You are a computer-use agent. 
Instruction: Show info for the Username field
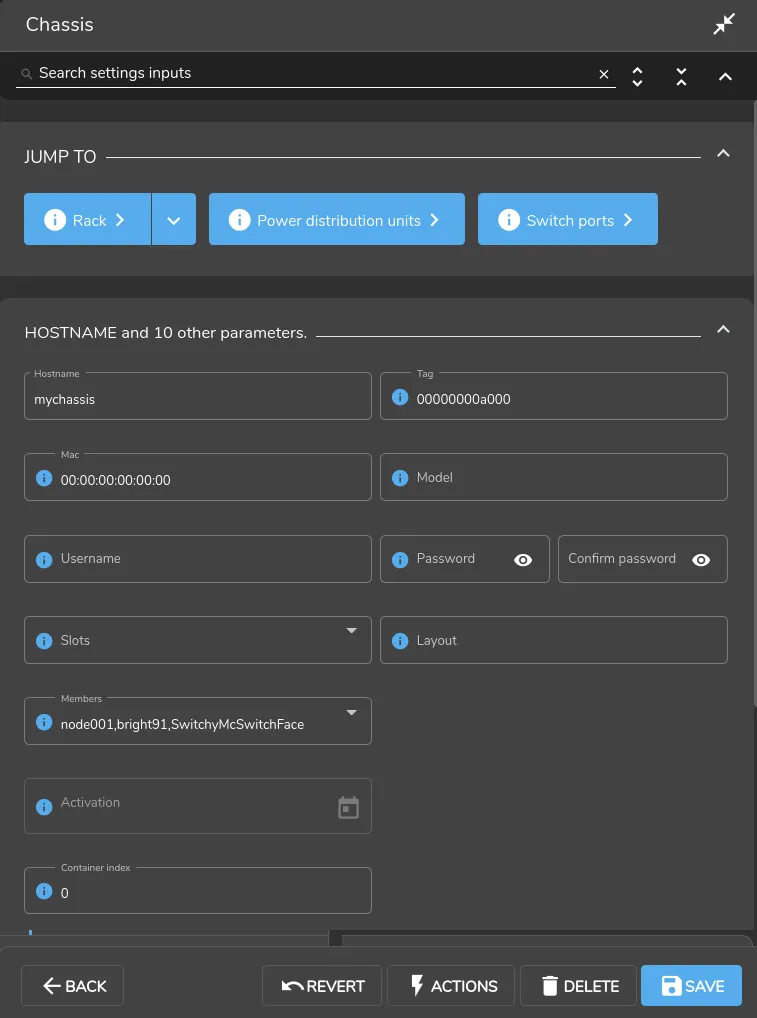coord(43,560)
